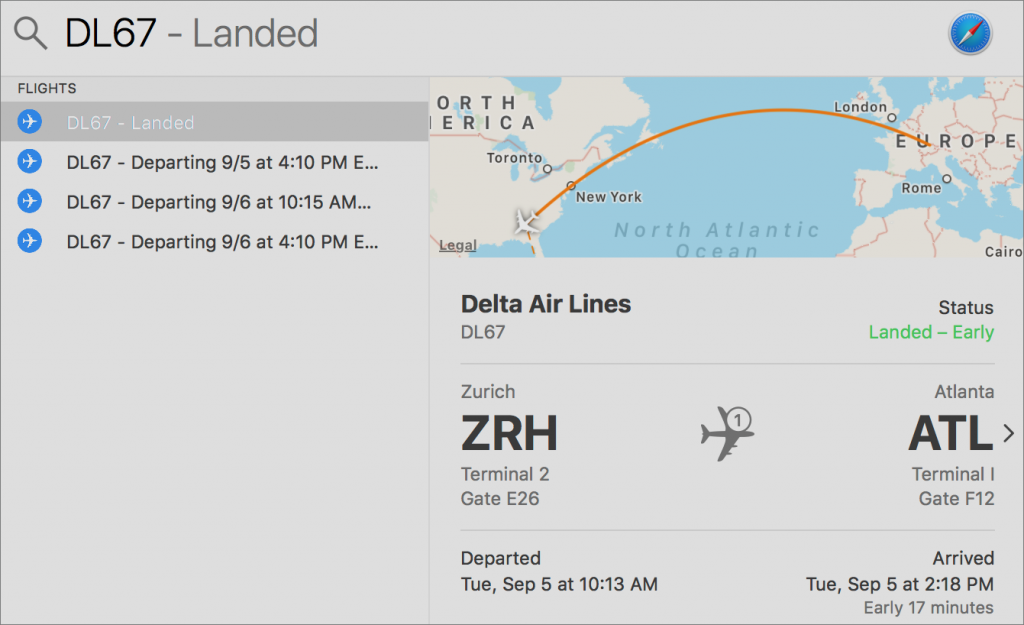Click the ATL arrival airport code
This screenshot has height=625, width=1024.
pyautogui.click(x=951, y=433)
